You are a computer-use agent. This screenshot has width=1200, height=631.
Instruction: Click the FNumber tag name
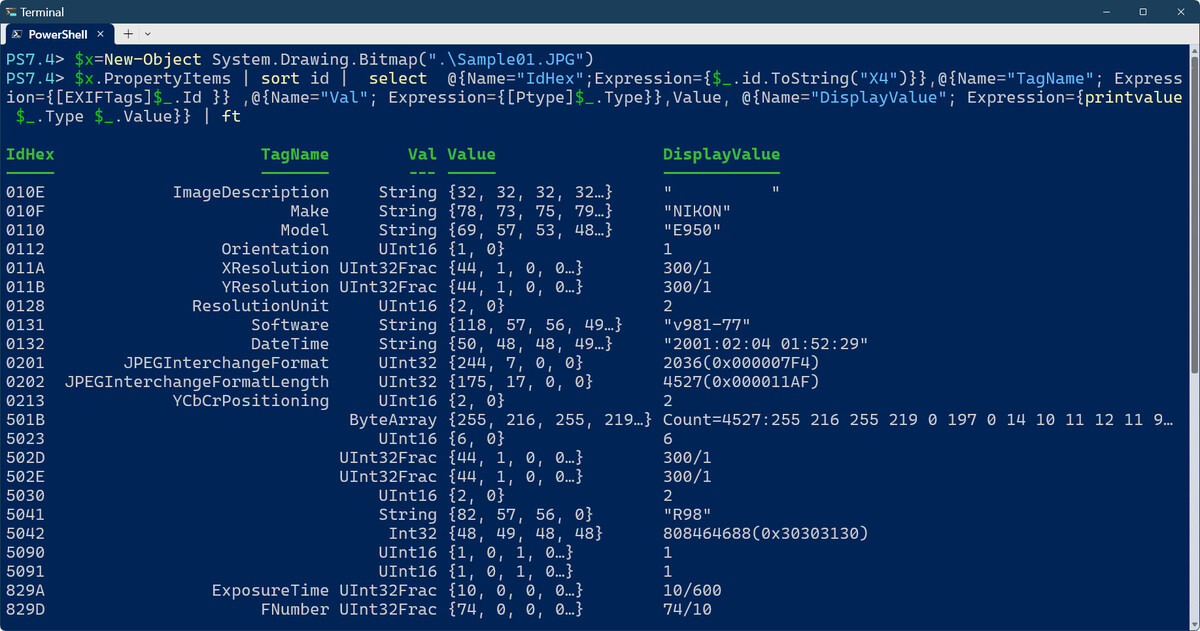point(295,610)
